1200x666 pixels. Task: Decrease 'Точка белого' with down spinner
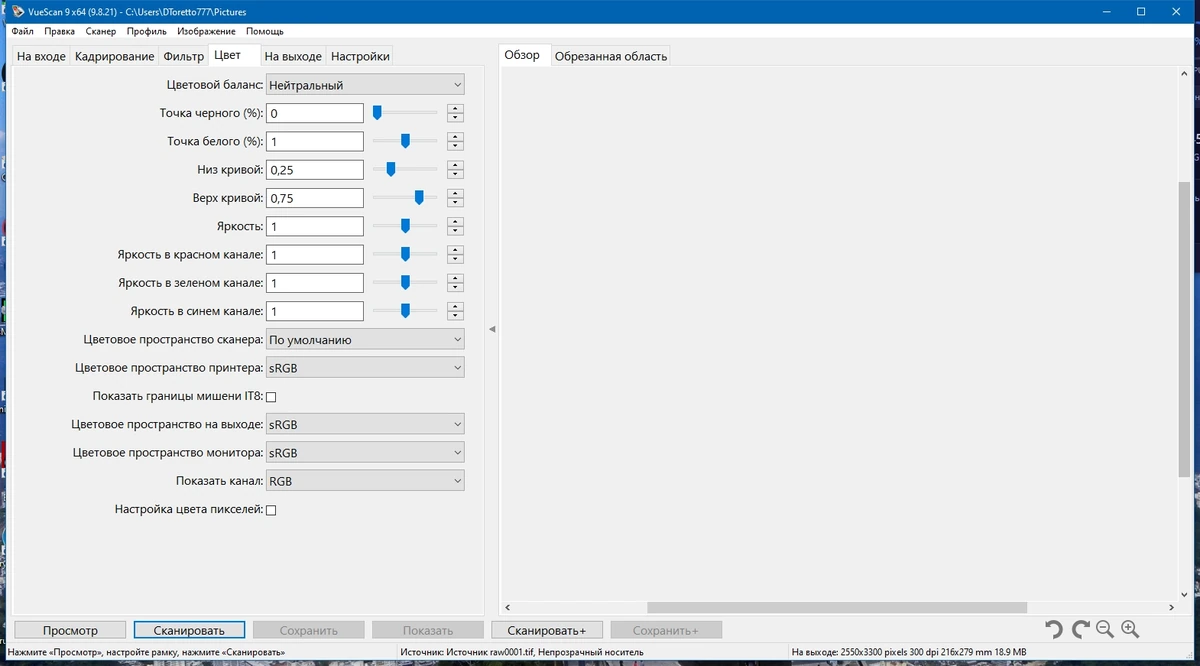[456, 146]
